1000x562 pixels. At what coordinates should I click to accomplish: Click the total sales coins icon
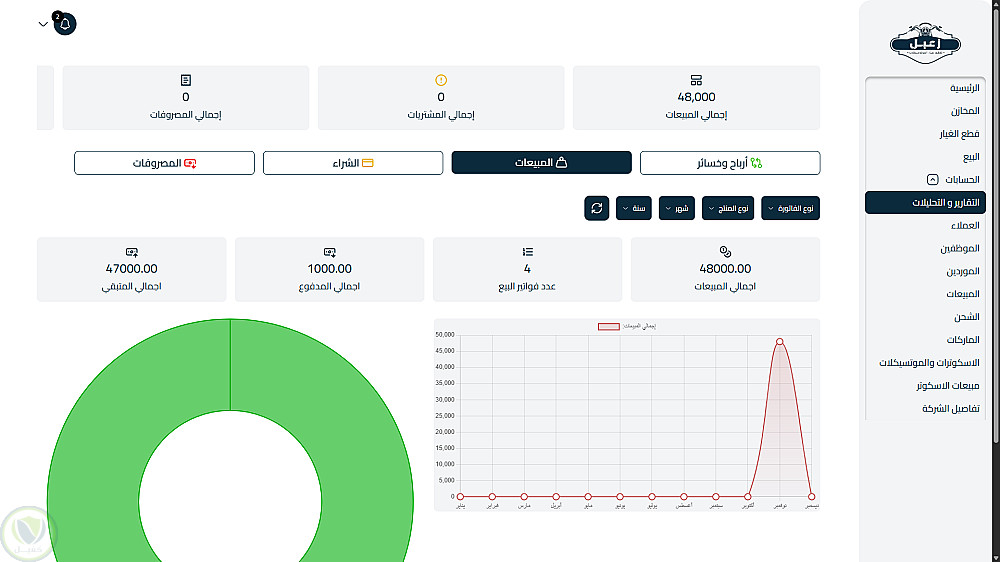[725, 251]
